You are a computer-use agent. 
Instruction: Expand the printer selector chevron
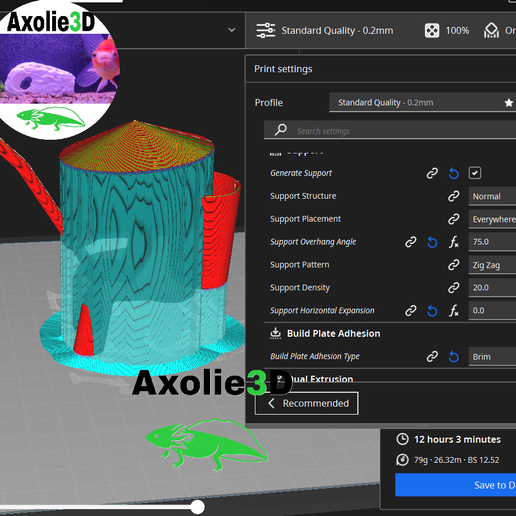click(x=232, y=30)
